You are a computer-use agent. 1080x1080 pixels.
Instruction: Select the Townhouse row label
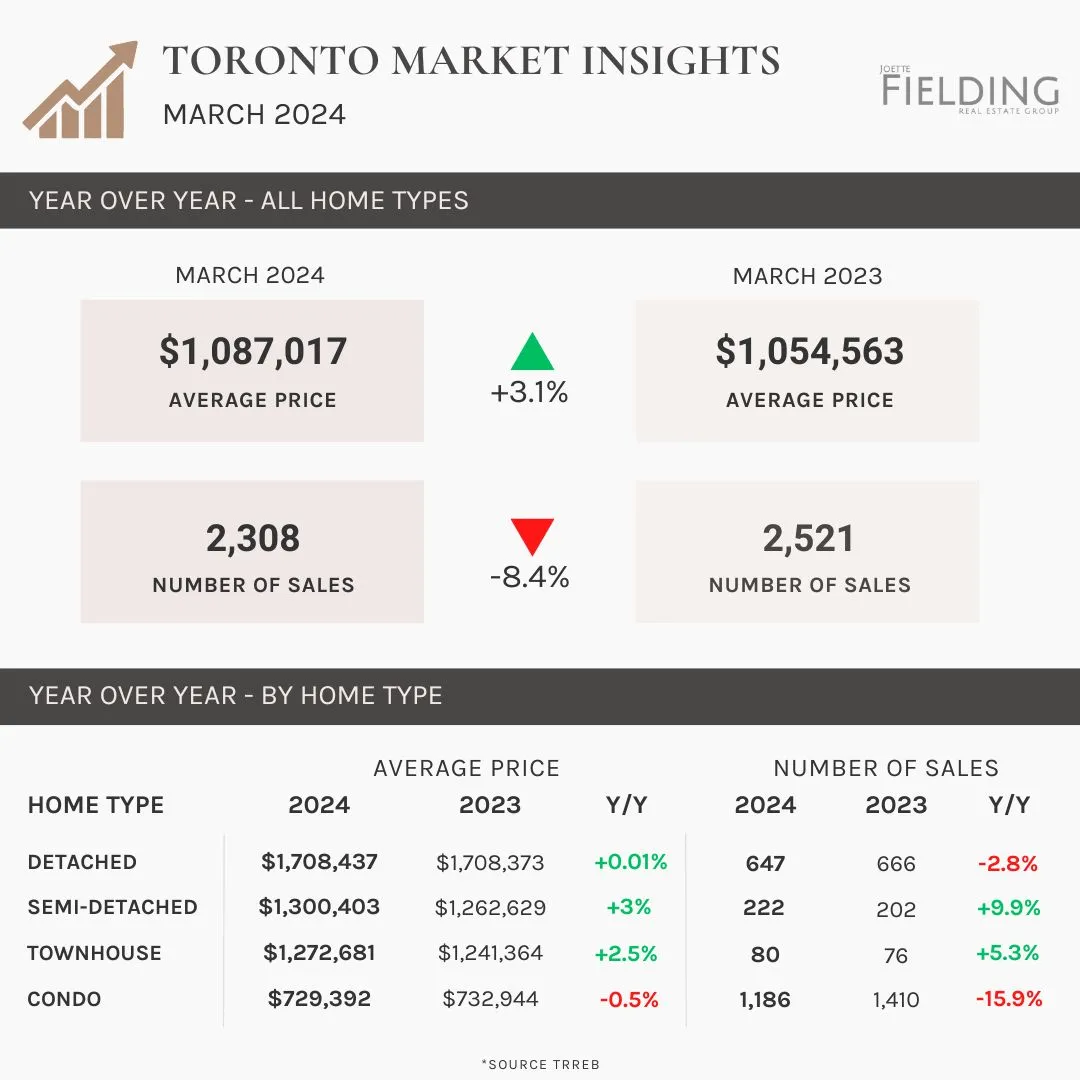(x=94, y=953)
